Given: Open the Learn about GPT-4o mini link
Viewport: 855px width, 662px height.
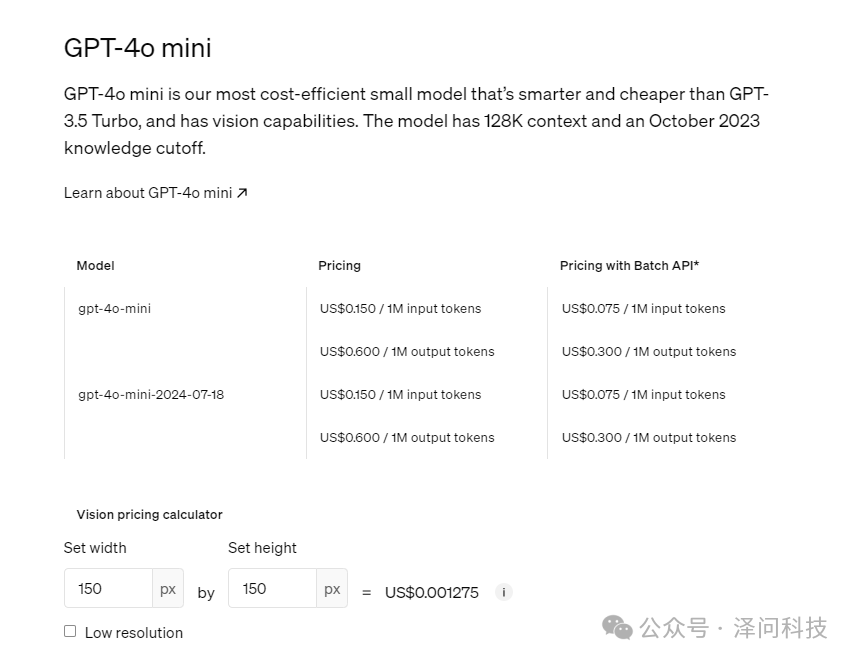Looking at the screenshot, I should click(147, 193).
